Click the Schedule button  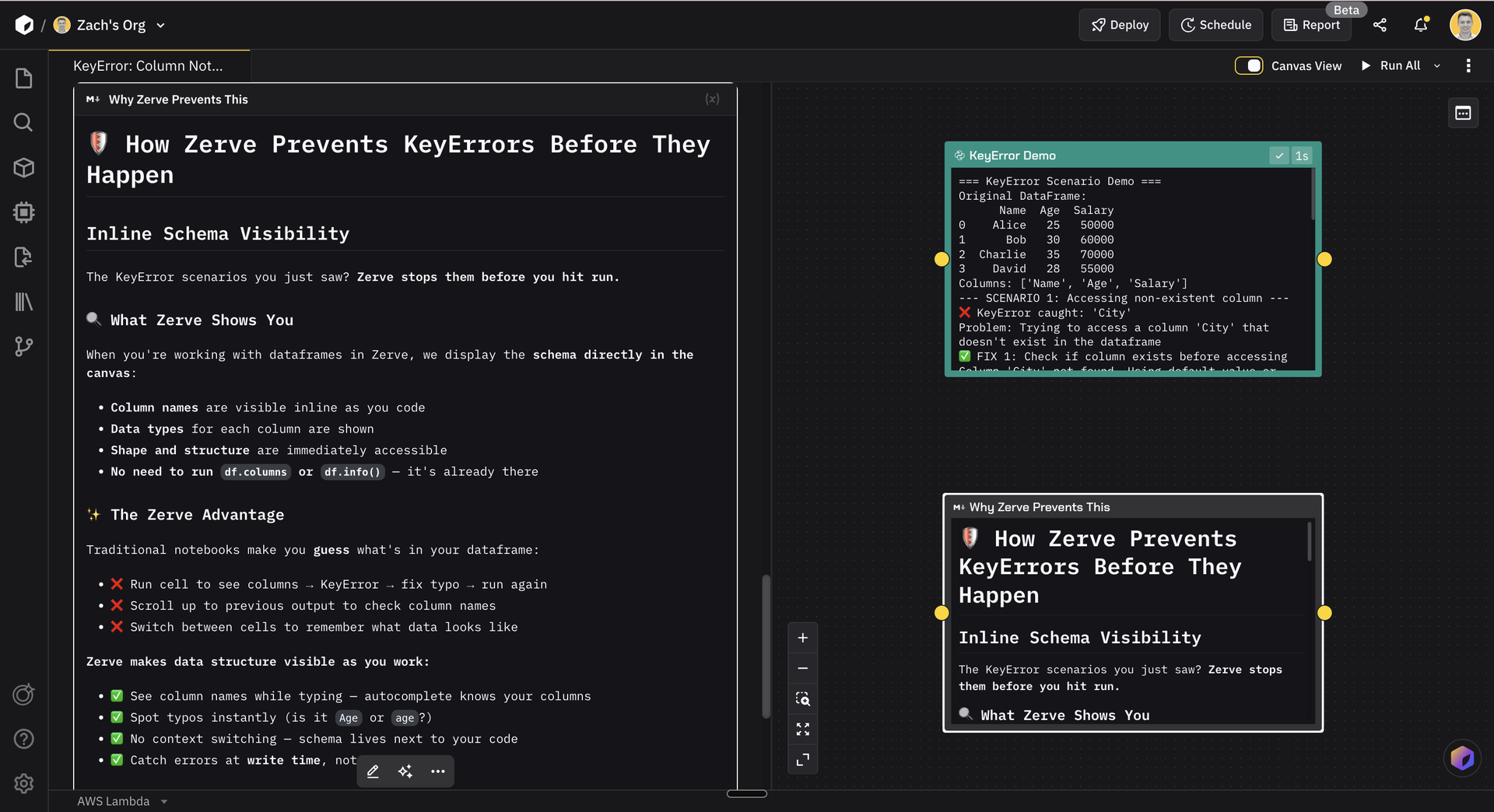[1215, 25]
